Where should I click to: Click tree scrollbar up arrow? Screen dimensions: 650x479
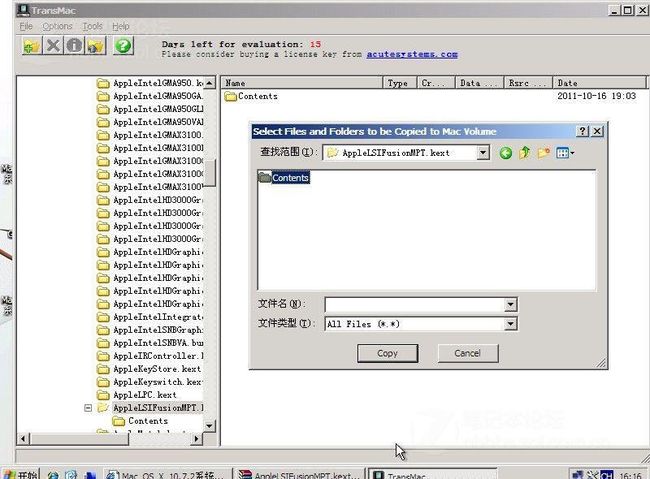(210, 83)
